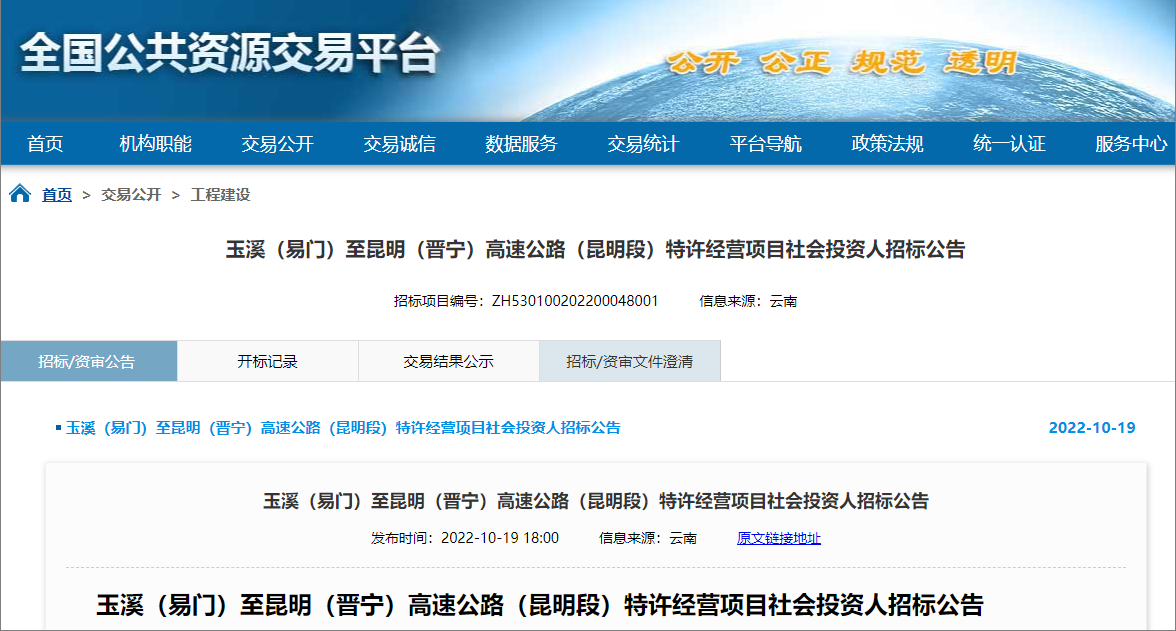This screenshot has height=631, width=1176.
Task: Open 平台导航 menu item
Action: click(x=765, y=144)
